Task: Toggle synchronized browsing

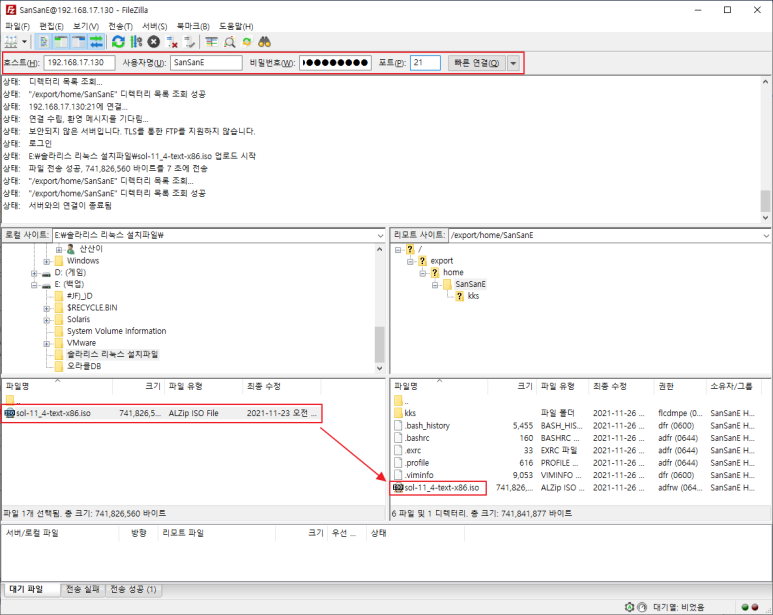Action: coord(247,42)
